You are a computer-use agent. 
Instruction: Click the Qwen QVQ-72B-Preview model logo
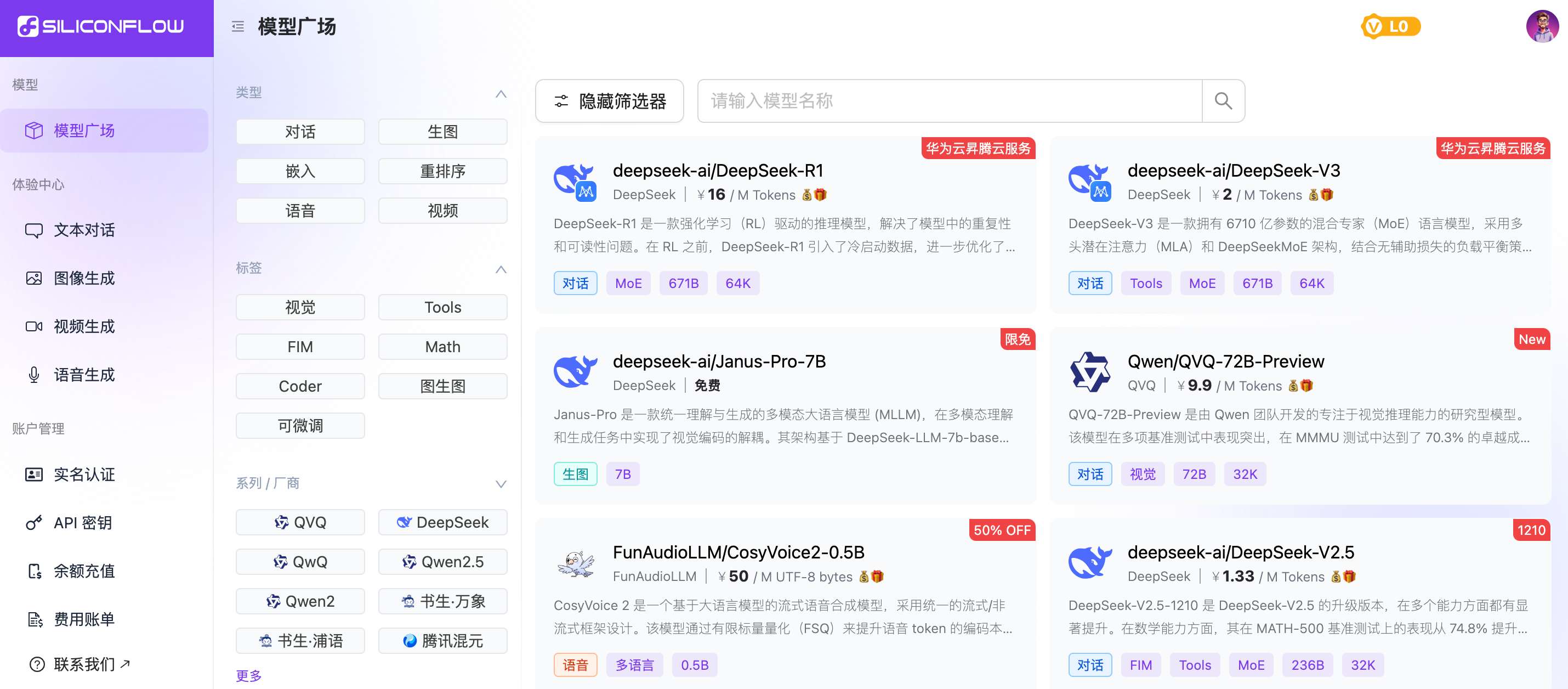[x=1089, y=371]
